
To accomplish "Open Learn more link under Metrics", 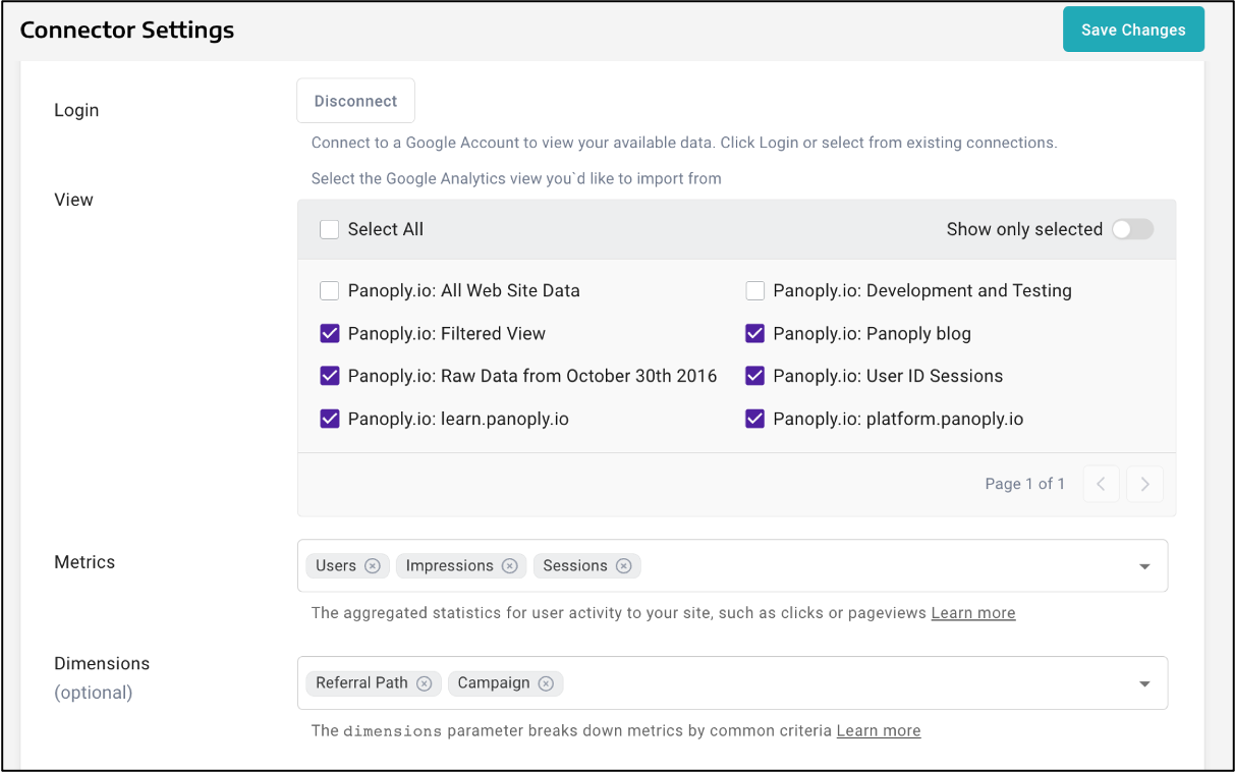I will [x=973, y=613].
